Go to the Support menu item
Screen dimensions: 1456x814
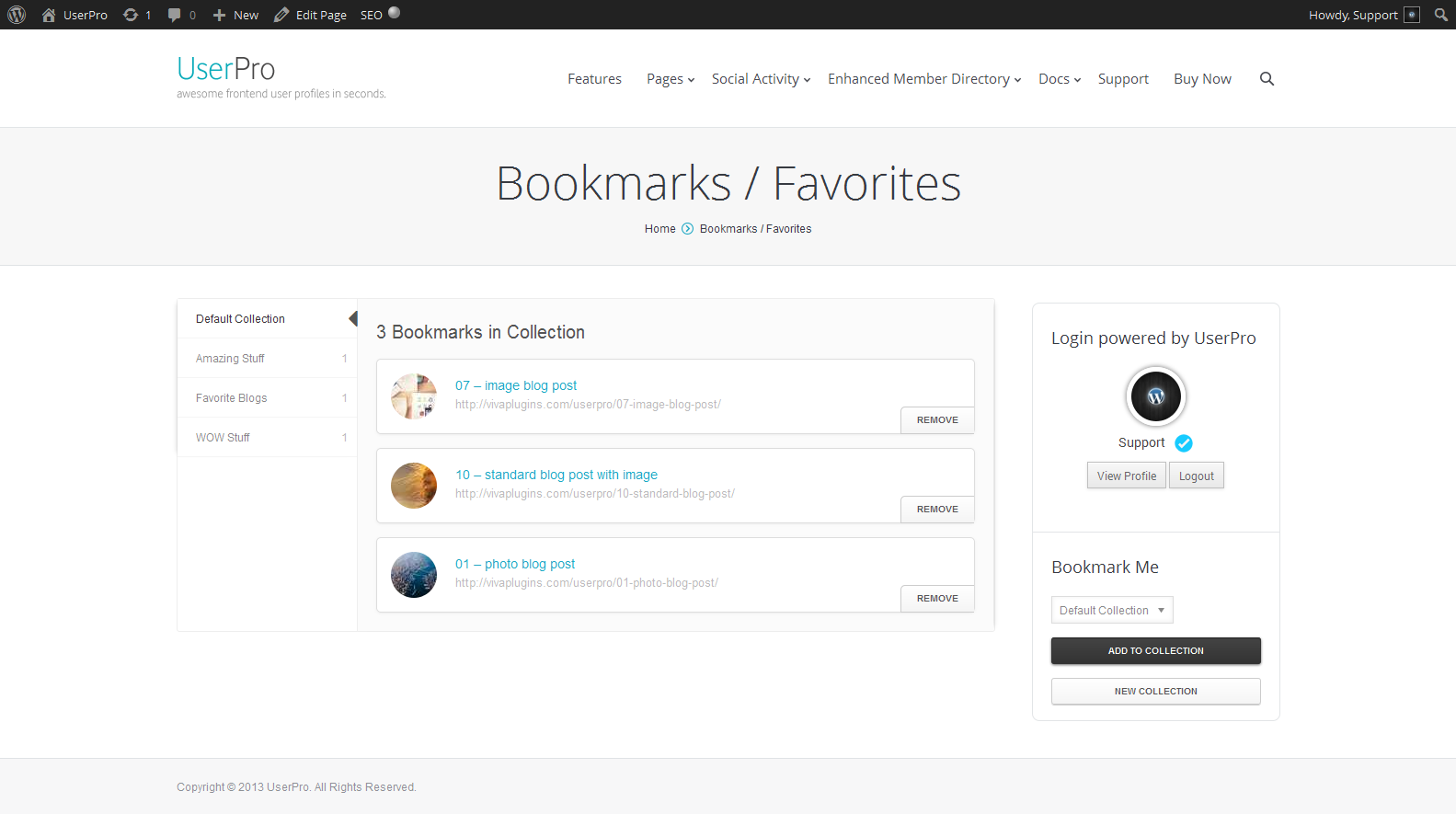pos(1123,79)
